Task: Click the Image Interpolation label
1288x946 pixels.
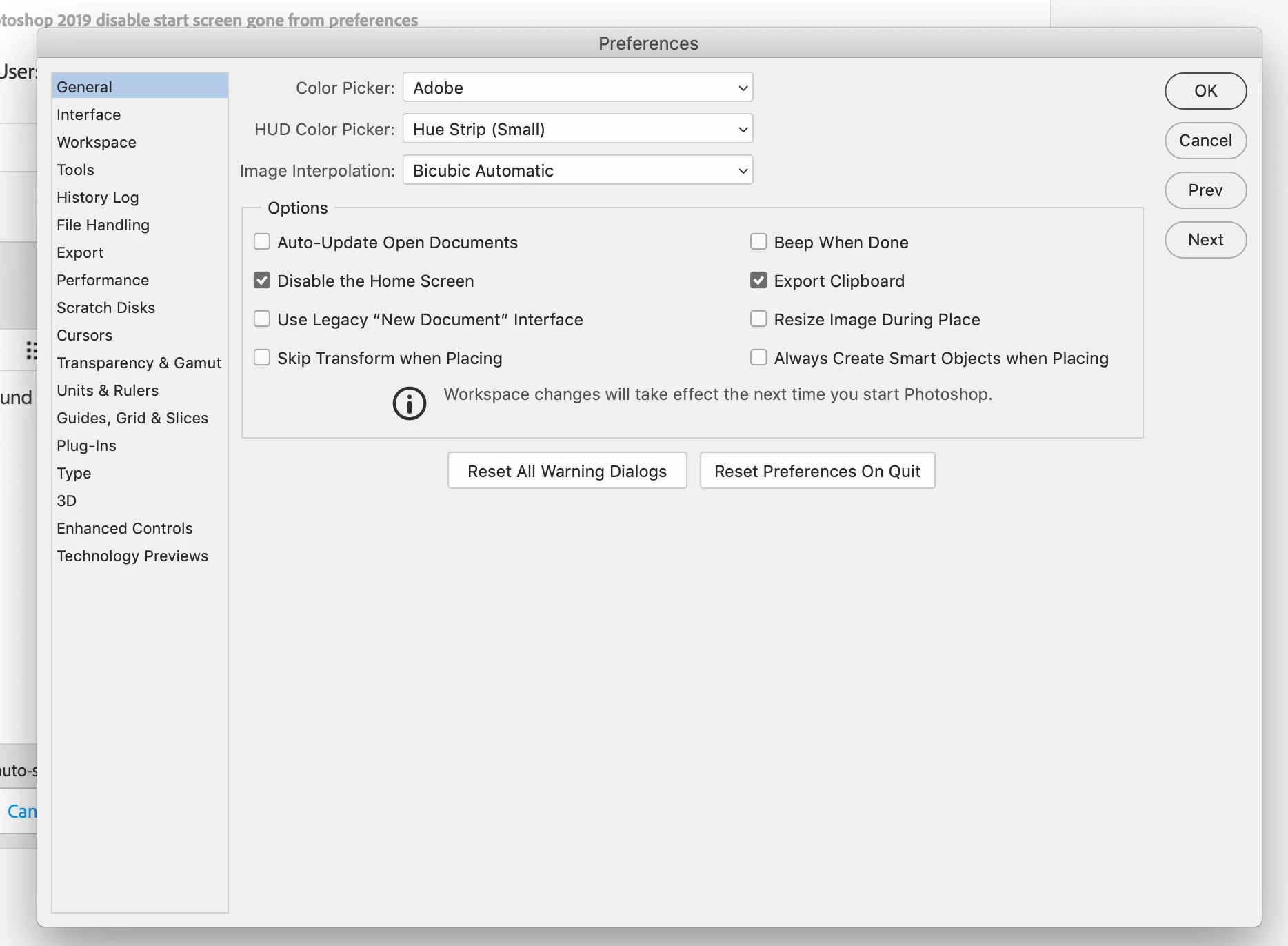Action: [x=317, y=170]
